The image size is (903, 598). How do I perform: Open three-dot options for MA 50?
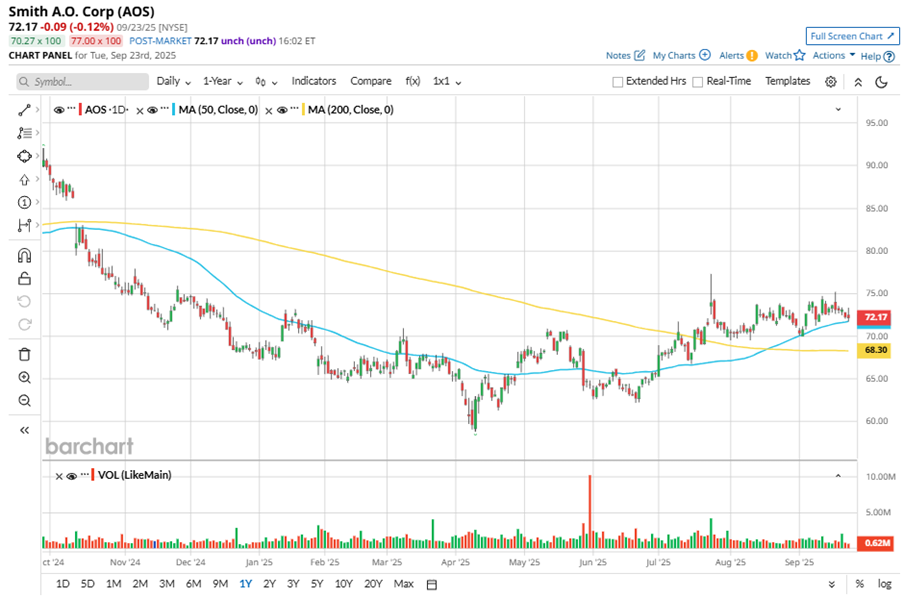165,109
